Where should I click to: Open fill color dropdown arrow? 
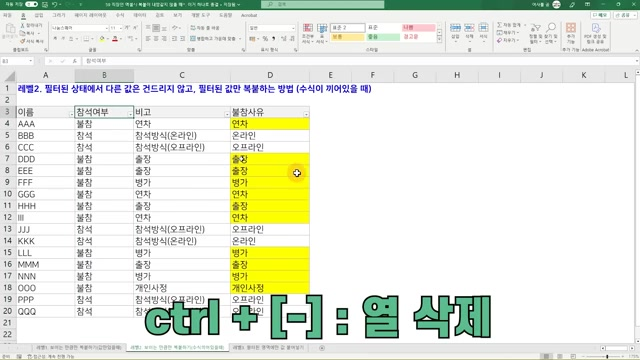pos(108,39)
